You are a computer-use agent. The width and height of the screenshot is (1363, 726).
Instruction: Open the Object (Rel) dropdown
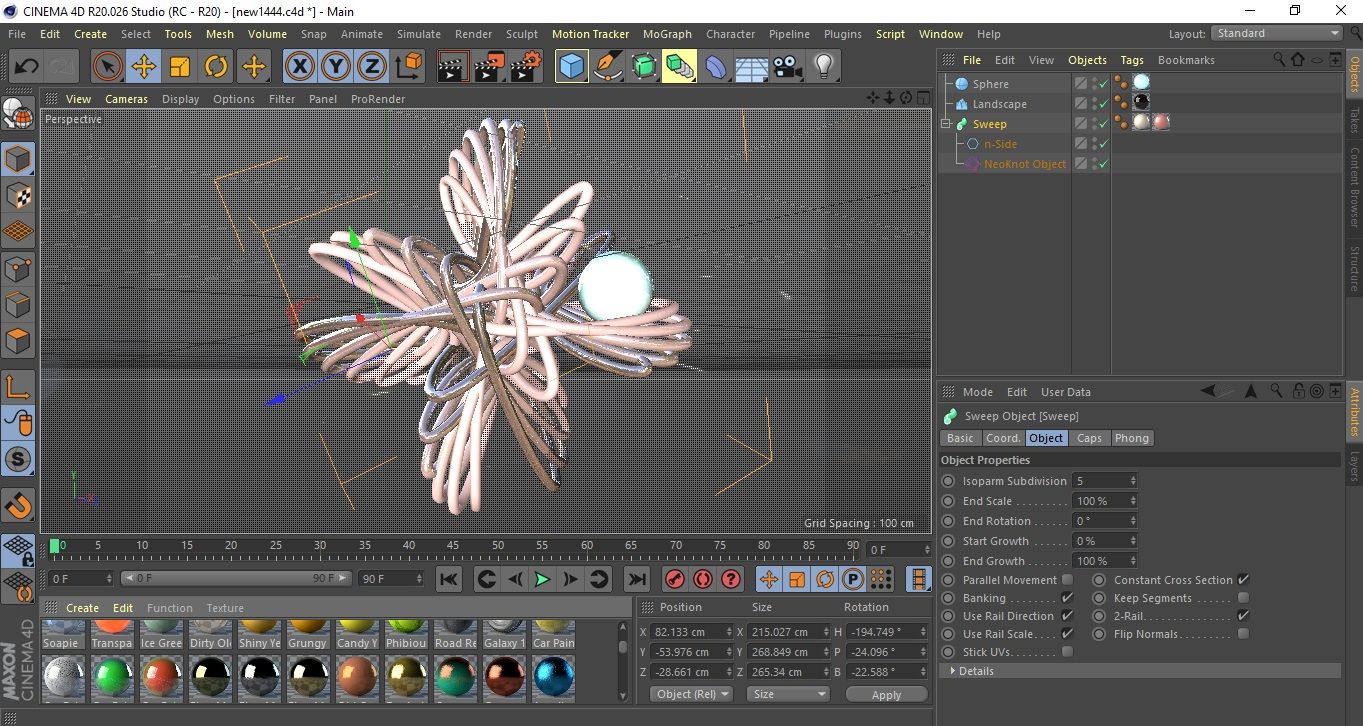click(691, 694)
